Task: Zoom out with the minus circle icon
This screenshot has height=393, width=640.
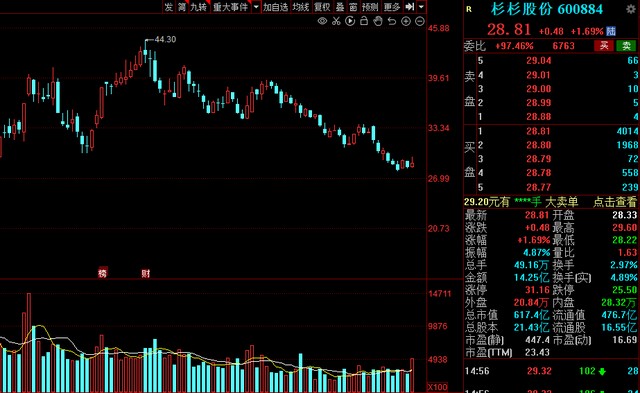Action: (x=420, y=21)
